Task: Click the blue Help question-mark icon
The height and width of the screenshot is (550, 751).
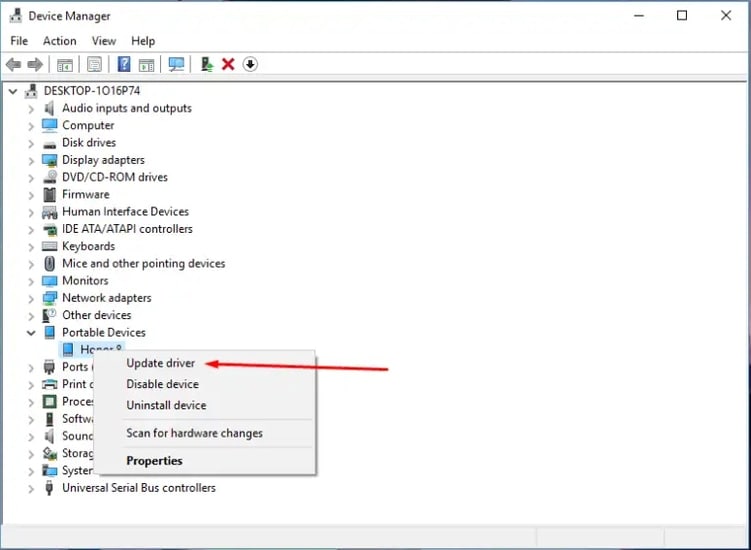Action: click(124, 64)
